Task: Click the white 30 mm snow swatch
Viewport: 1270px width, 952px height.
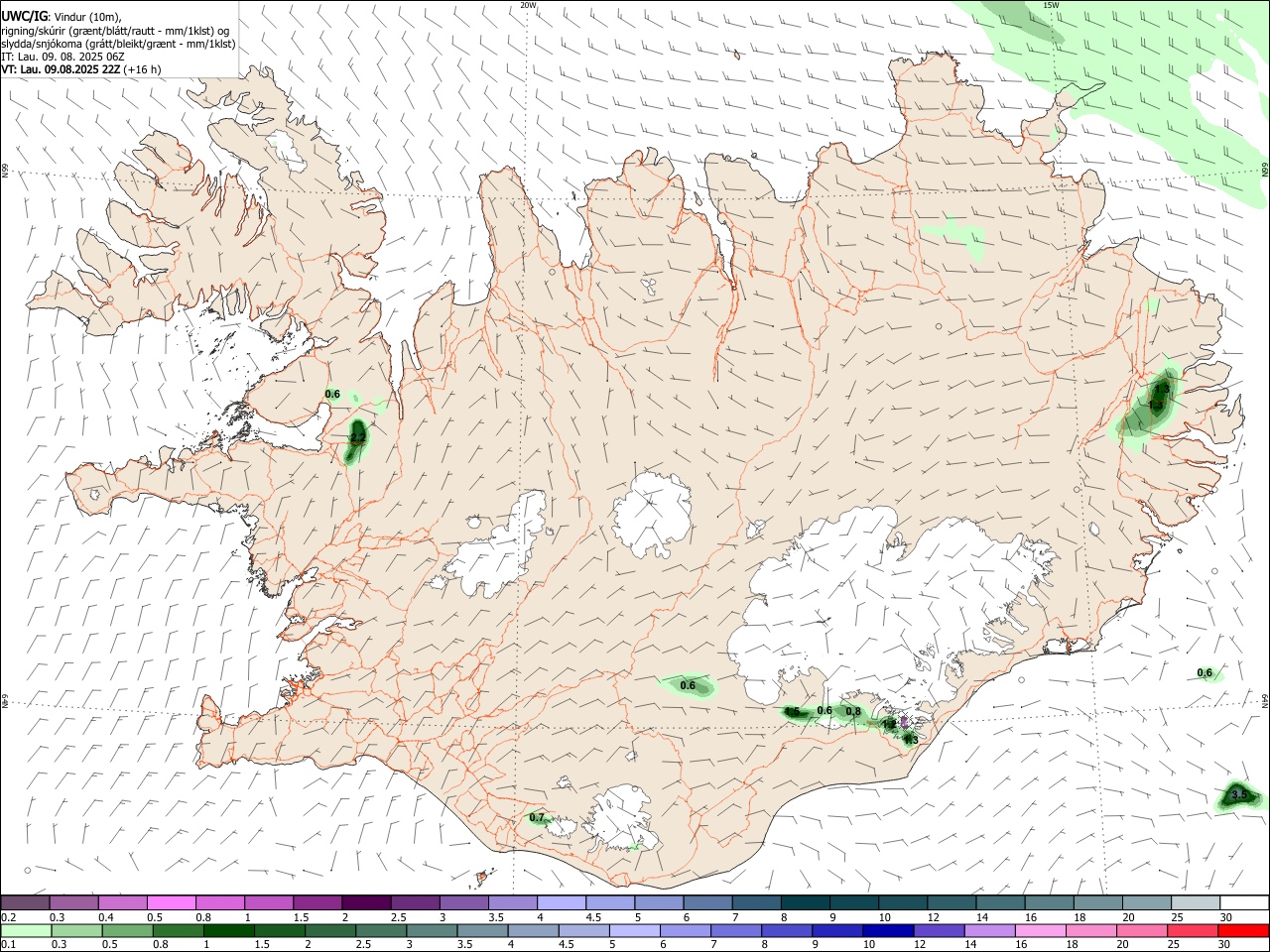Action: (x=1243, y=902)
